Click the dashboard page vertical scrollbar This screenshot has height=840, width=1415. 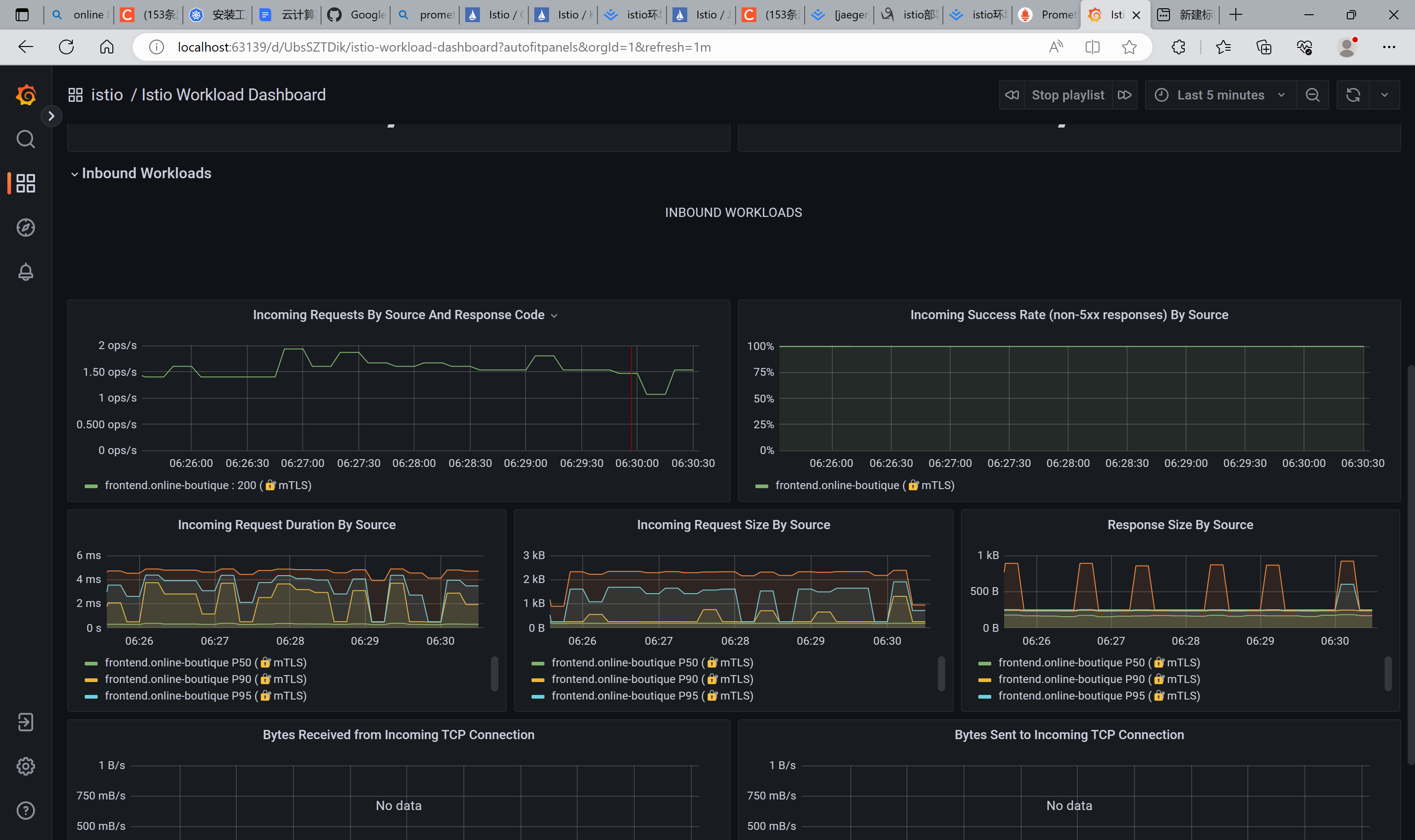coord(1411,566)
